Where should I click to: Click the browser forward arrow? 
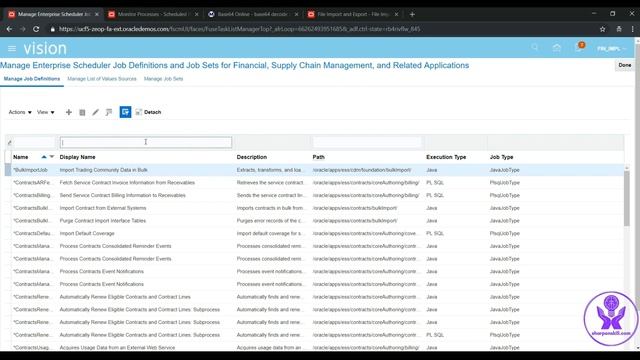tap(23, 29)
